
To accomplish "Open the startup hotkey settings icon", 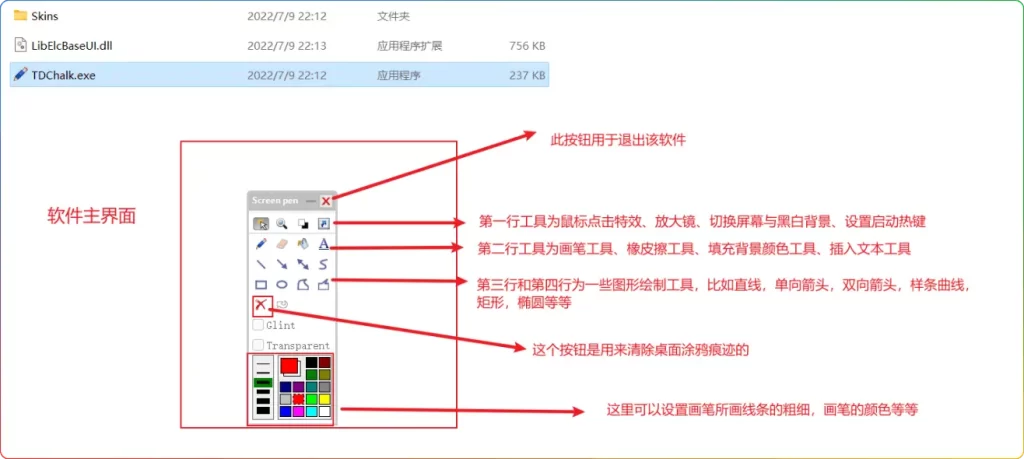I will pyautogui.click(x=324, y=223).
